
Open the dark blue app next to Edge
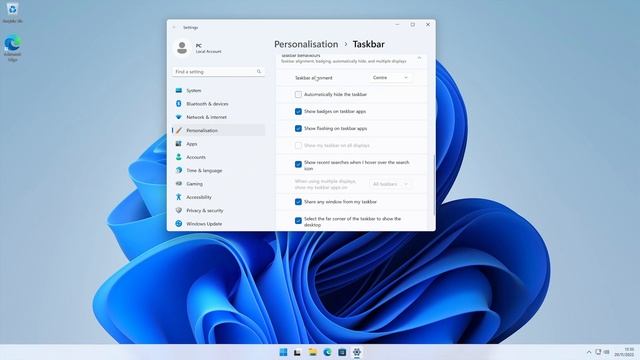point(342,352)
